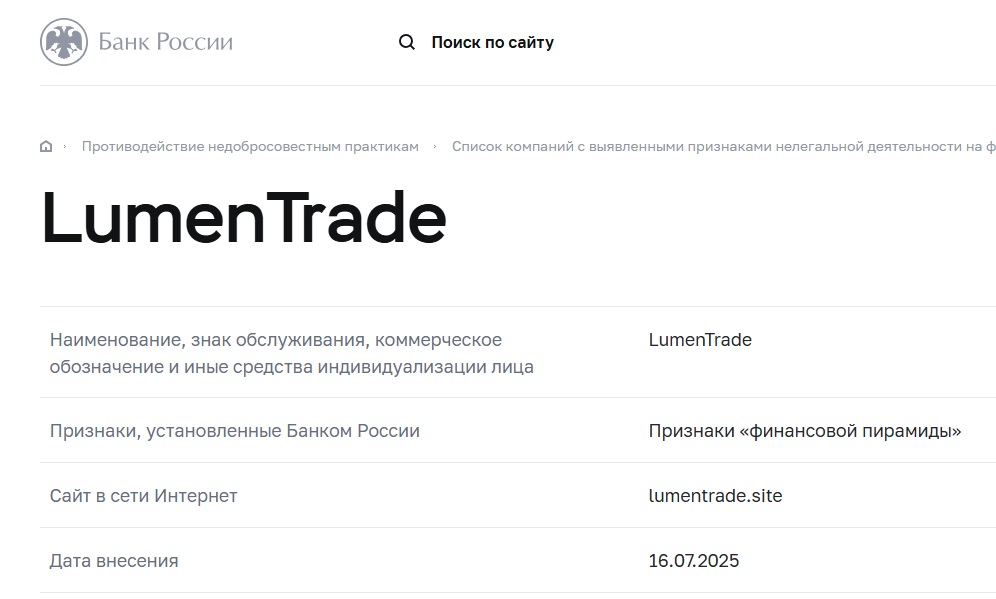The height and width of the screenshot is (599, 996).
Task: Click the house symbol before breadcrumb trail
Action: 45,145
